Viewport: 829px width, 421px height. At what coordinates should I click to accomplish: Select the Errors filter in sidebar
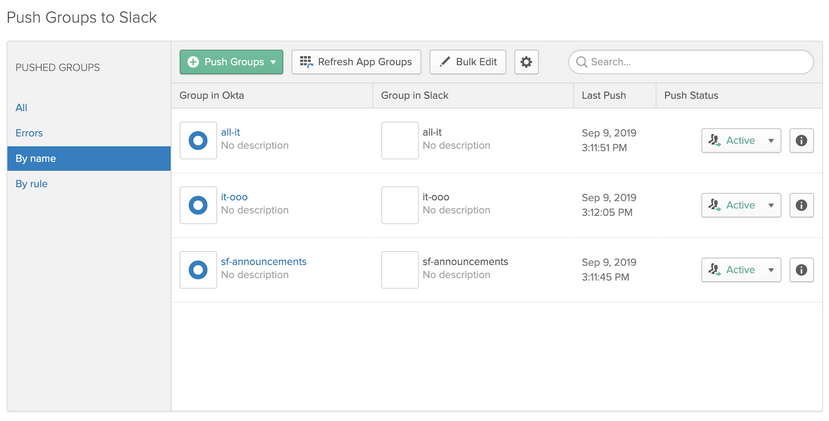(29, 133)
